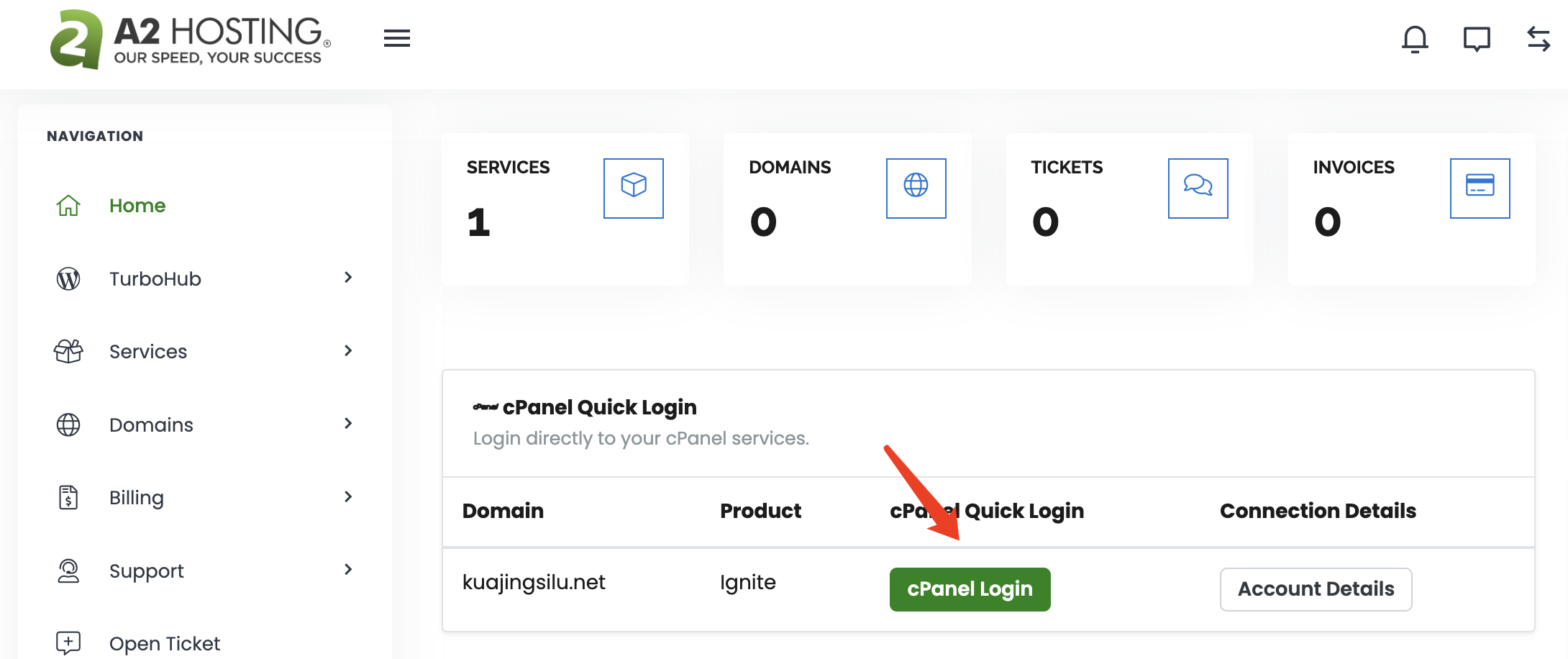Screen dimensions: 1568x659
Task: Go to Home in navigation
Action: pos(137,206)
